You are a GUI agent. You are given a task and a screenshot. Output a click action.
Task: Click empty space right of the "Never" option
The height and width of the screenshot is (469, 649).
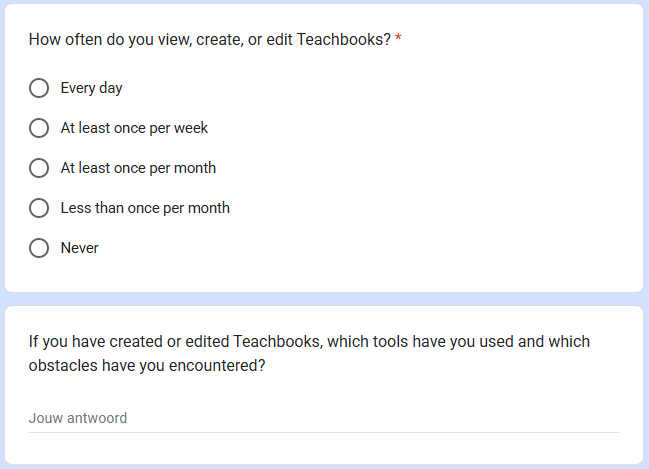point(350,248)
